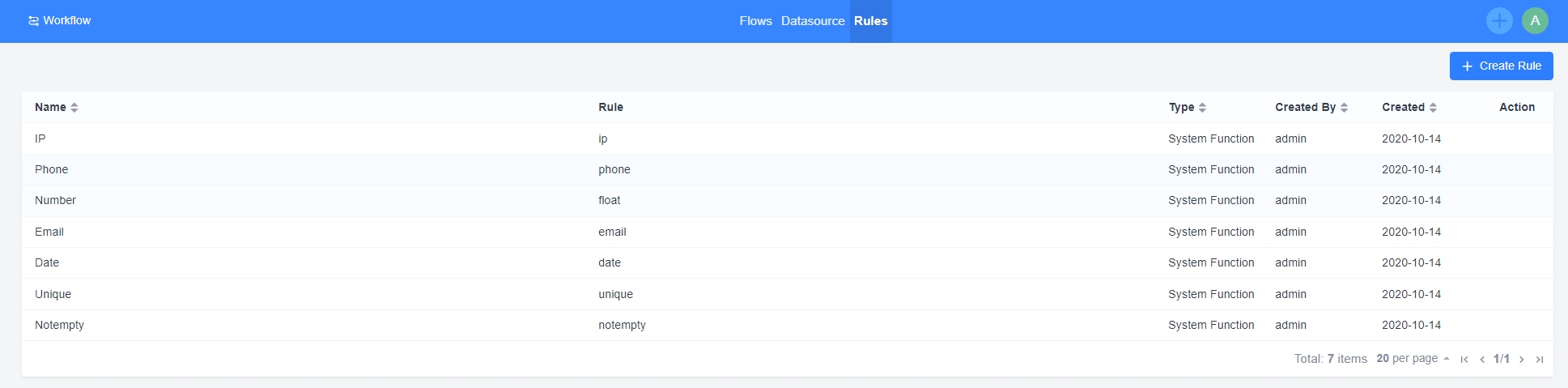Select the Rules tab

click(x=870, y=21)
